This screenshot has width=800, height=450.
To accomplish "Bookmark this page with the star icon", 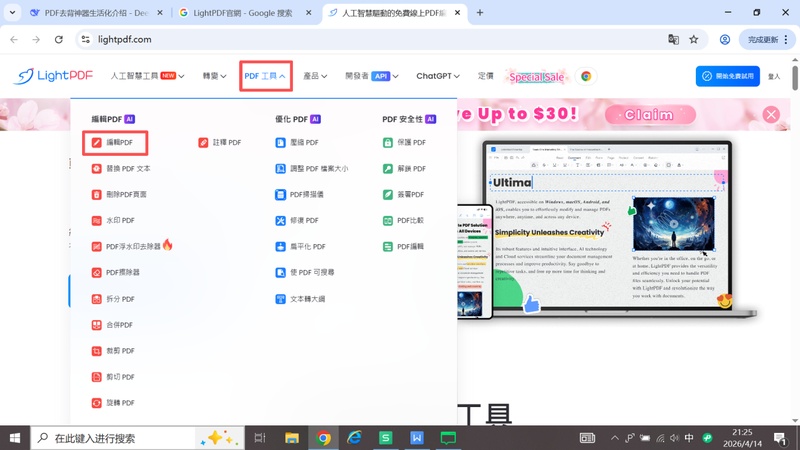I will (x=694, y=39).
